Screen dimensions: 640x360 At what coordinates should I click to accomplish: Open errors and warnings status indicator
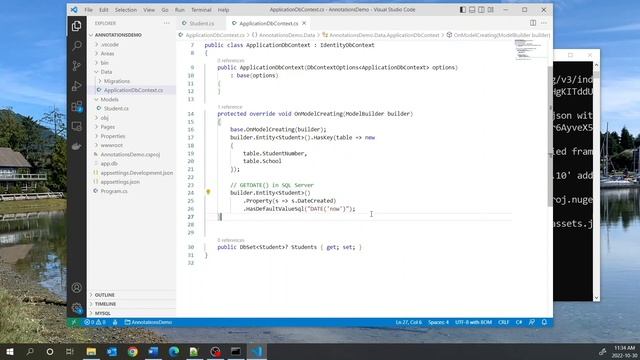[x=95, y=322]
